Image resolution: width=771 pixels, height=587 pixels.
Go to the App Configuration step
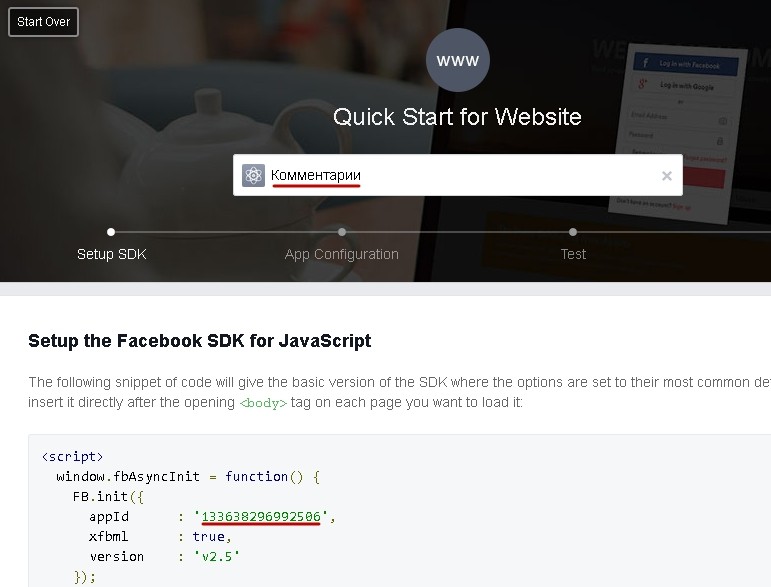coord(341,254)
